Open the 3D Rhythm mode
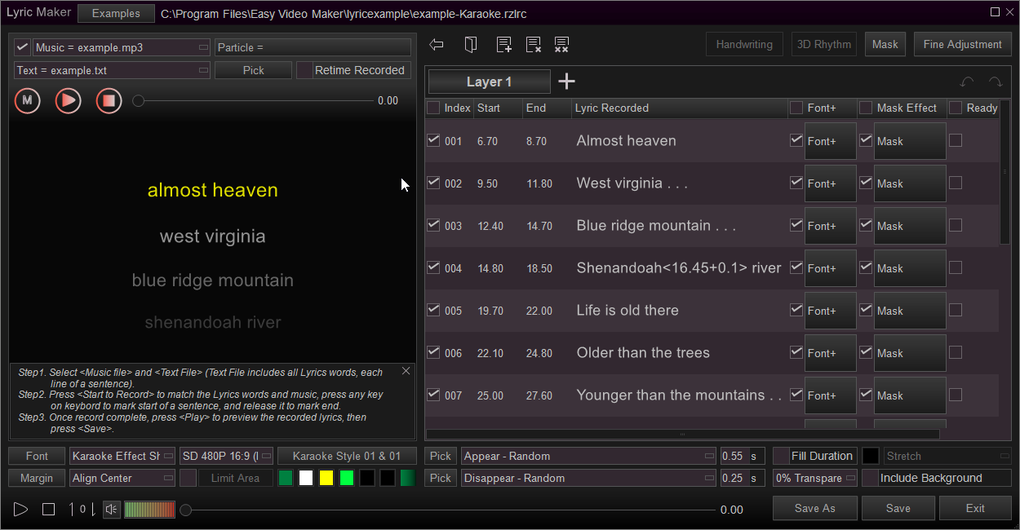The image size is (1020, 530). pos(824,44)
